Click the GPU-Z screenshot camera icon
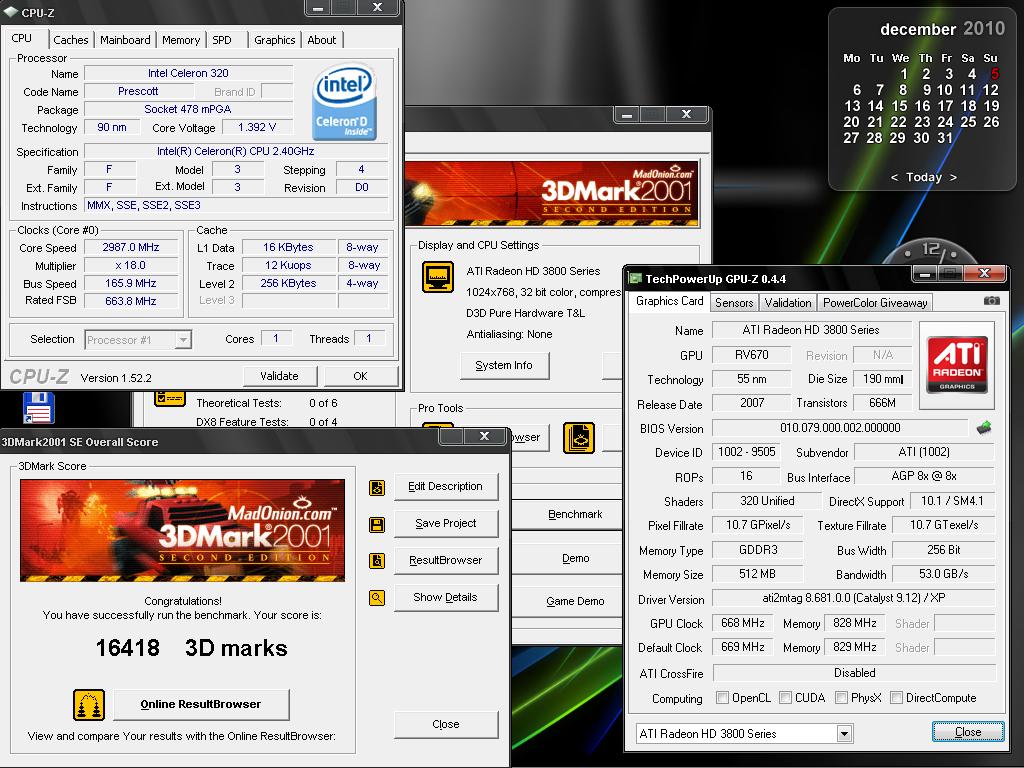This screenshot has height=768, width=1024. click(991, 301)
